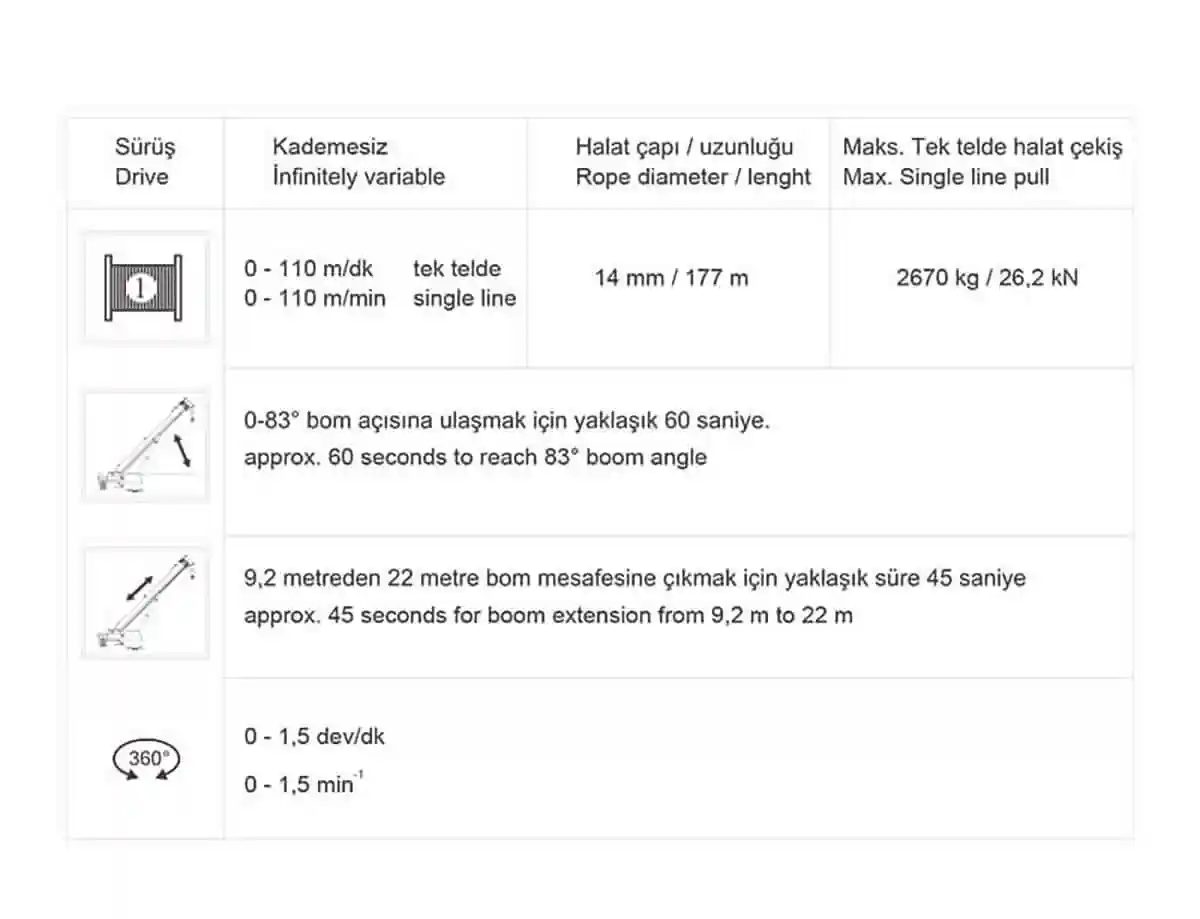Click the '0 - 1,5 dev/dk' rotation speed
The height and width of the screenshot is (919, 1200).
(314, 737)
